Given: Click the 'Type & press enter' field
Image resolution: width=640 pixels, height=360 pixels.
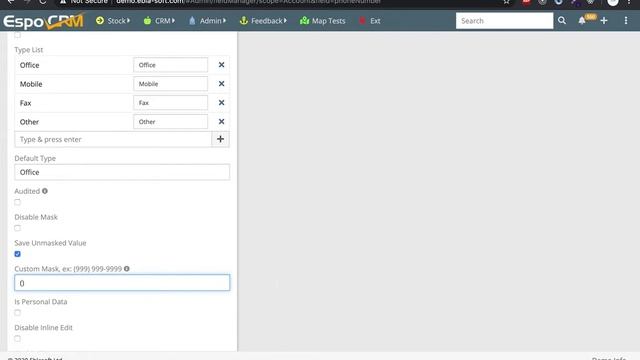Looking at the screenshot, I should point(113,139).
